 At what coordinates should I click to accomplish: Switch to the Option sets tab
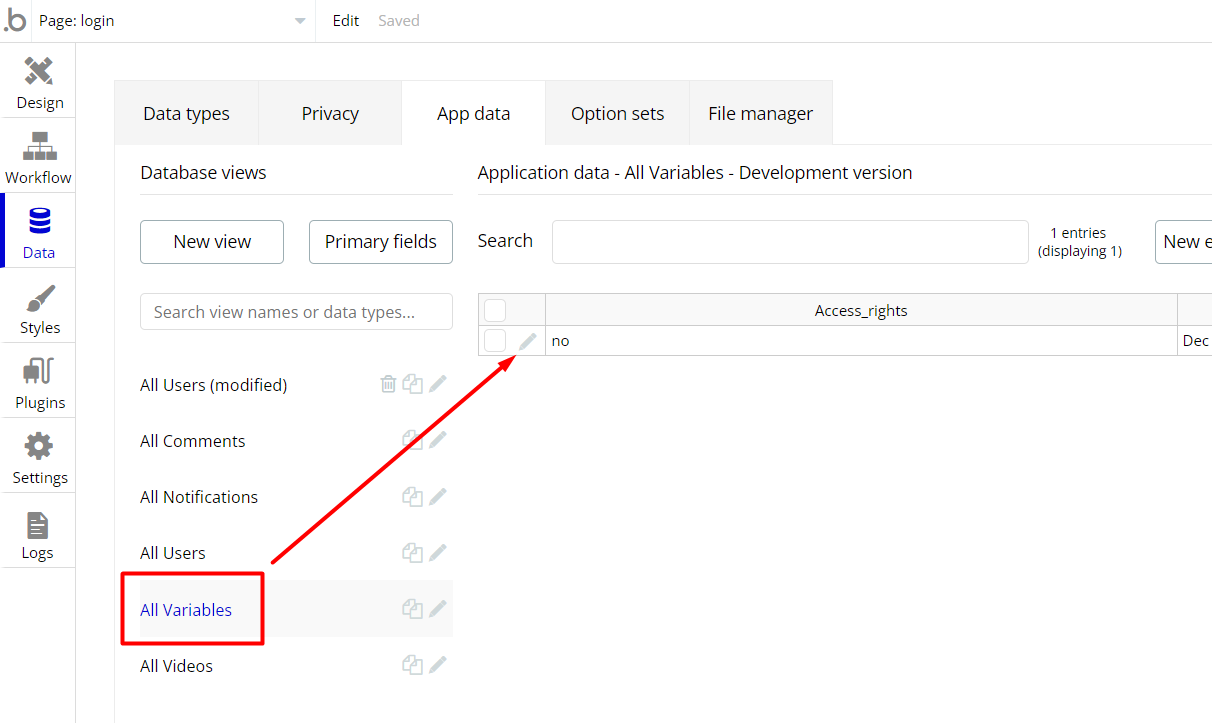tap(617, 114)
